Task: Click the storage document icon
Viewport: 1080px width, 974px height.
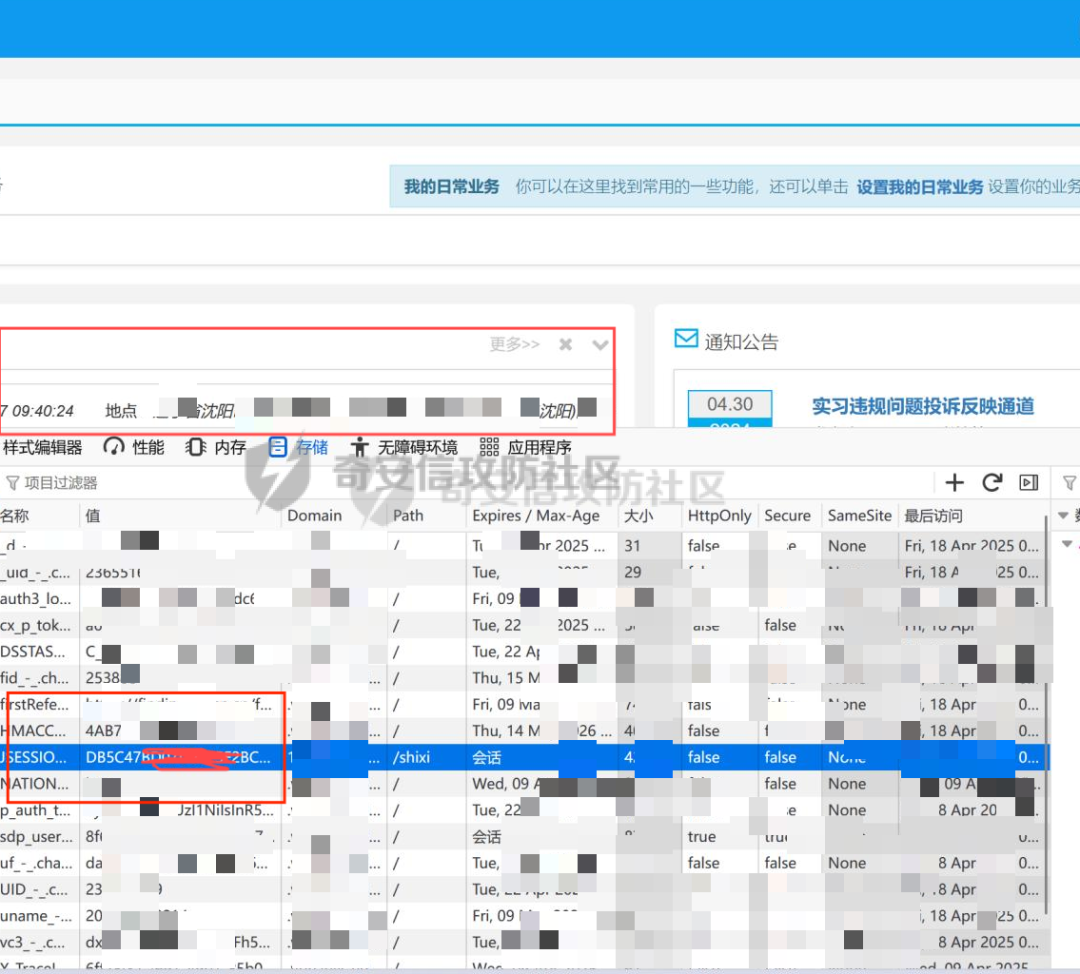Action: point(278,447)
